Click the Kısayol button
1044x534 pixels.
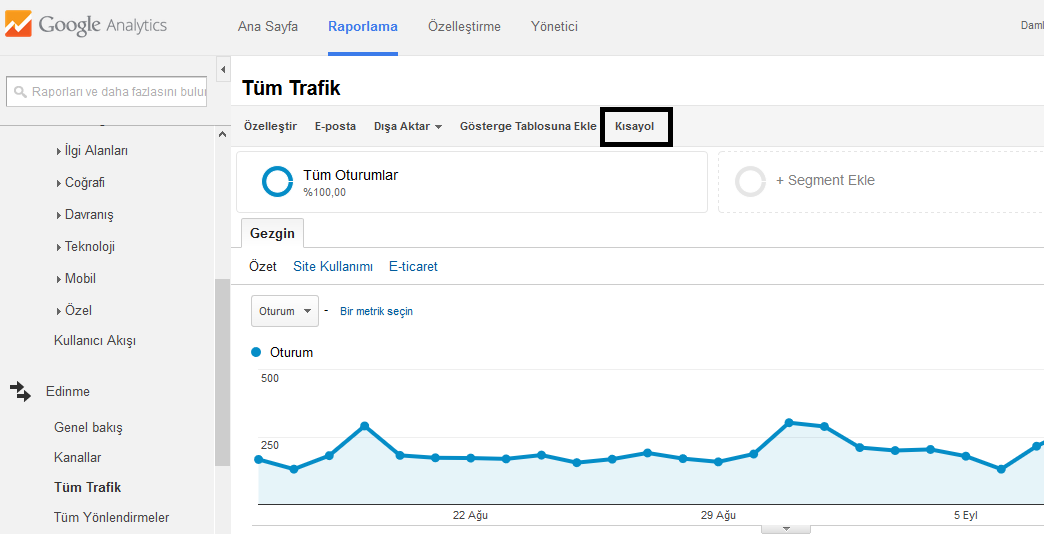pyautogui.click(x=635, y=127)
